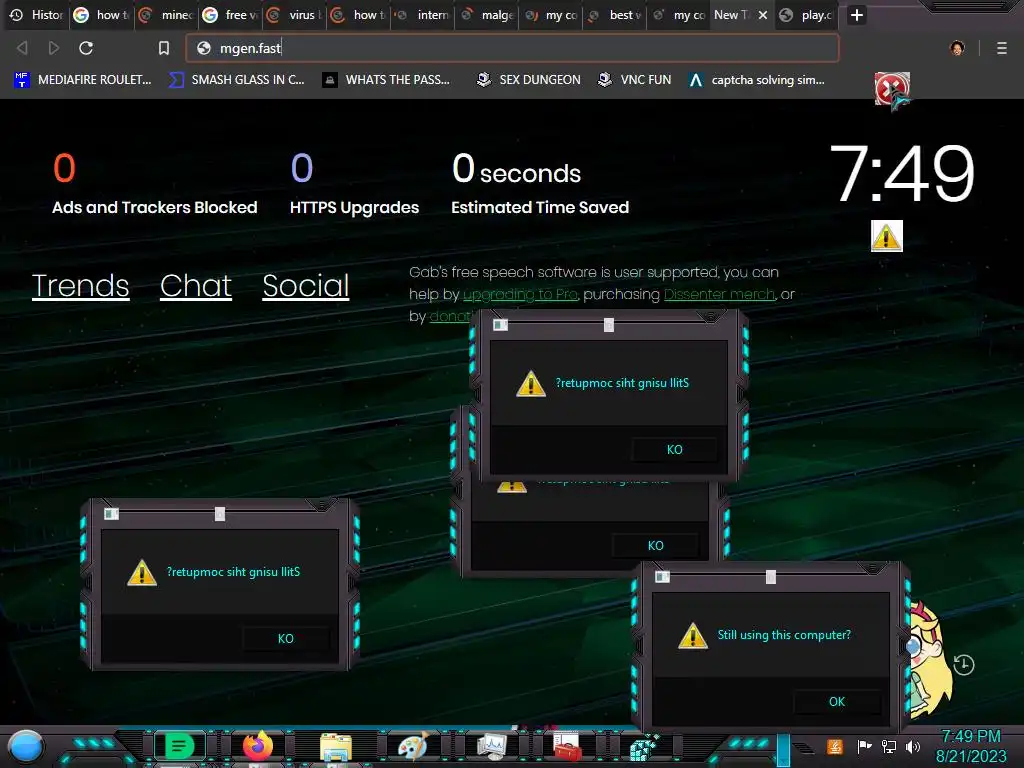Click the warning triangle below the 7:49 clock
1024x768 pixels.
coord(886,236)
